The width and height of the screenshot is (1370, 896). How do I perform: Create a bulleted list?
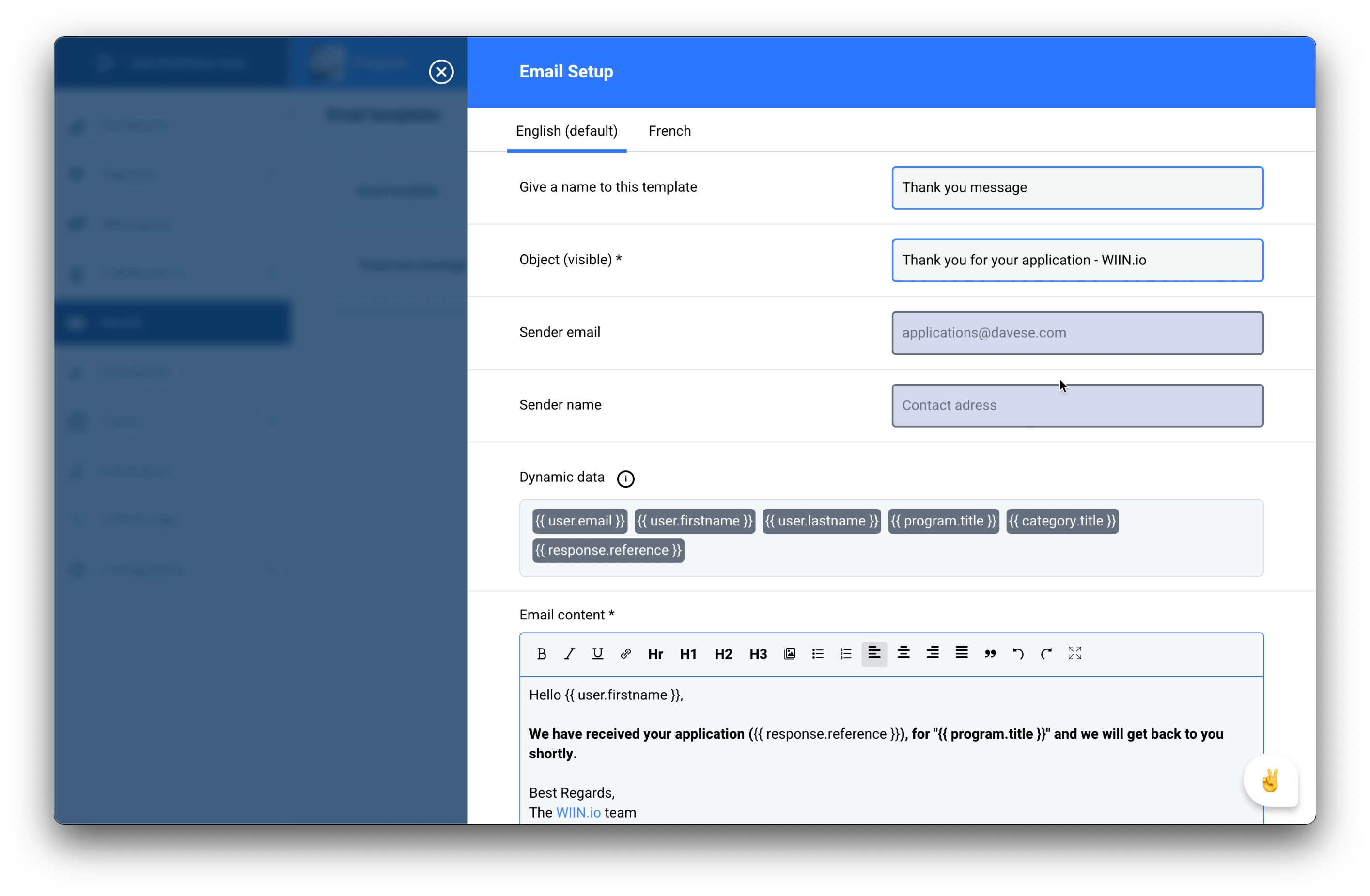click(817, 654)
